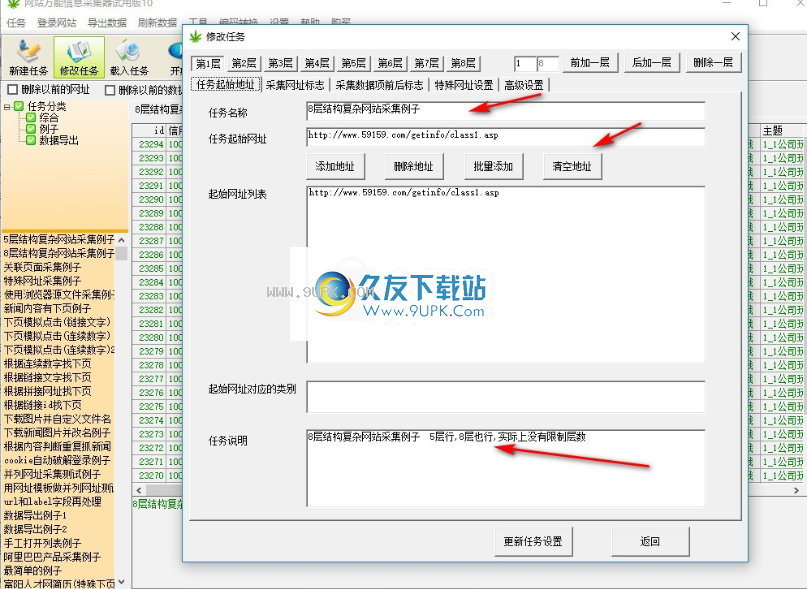Open the 刷新数据 menu
The height and width of the screenshot is (589, 807).
157,23
